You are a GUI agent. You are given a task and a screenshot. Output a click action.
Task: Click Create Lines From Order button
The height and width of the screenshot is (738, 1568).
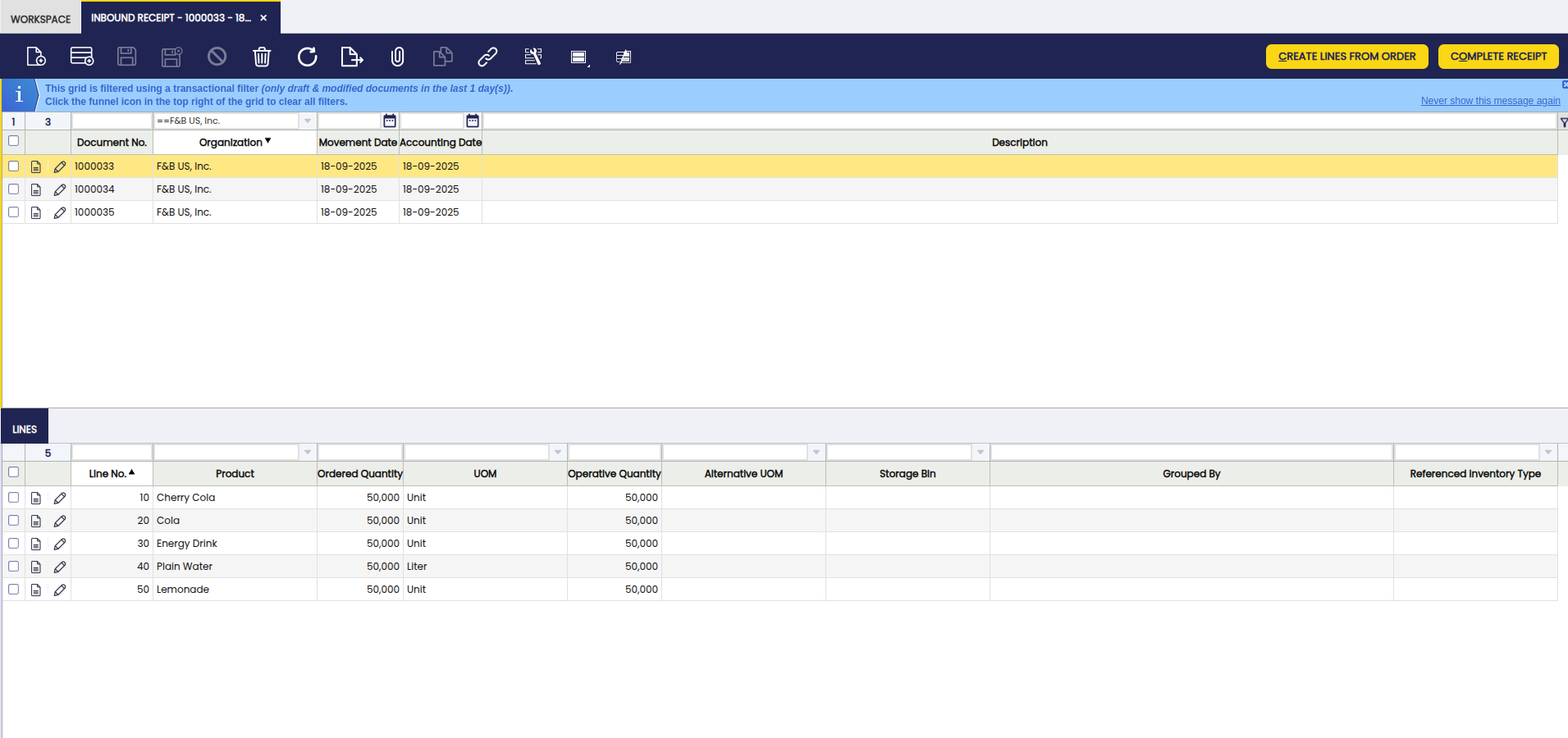point(1346,57)
